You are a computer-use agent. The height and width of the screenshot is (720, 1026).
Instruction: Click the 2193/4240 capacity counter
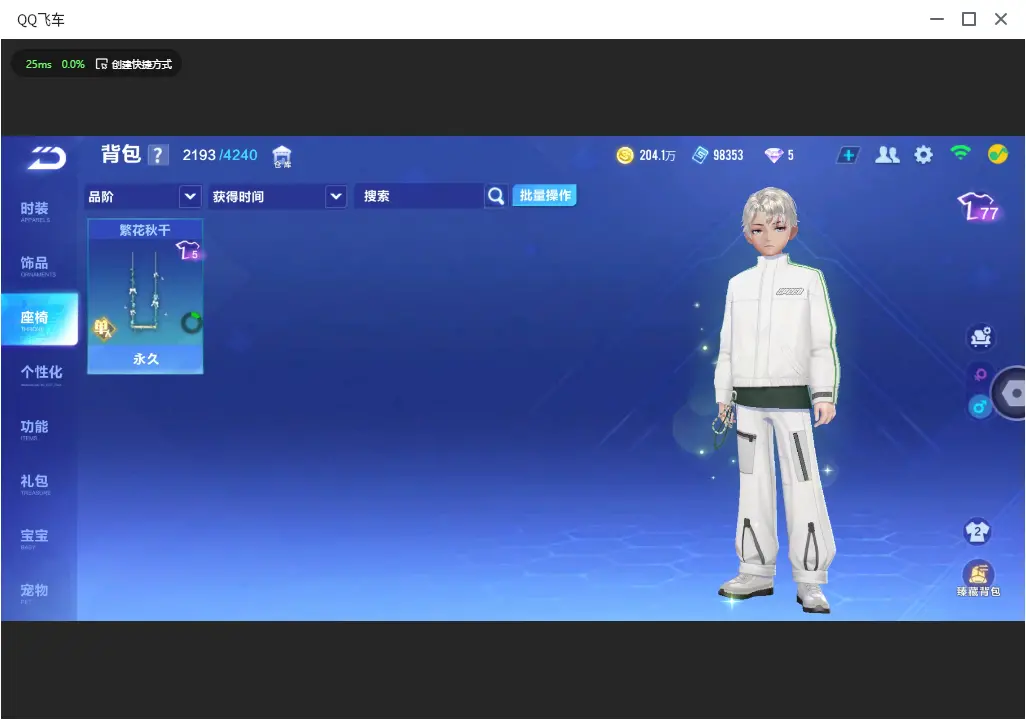coord(220,155)
